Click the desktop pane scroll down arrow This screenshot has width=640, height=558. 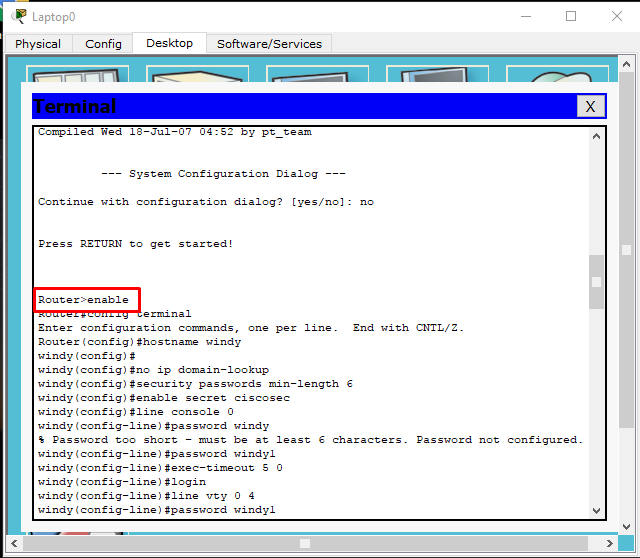[x=627, y=527]
